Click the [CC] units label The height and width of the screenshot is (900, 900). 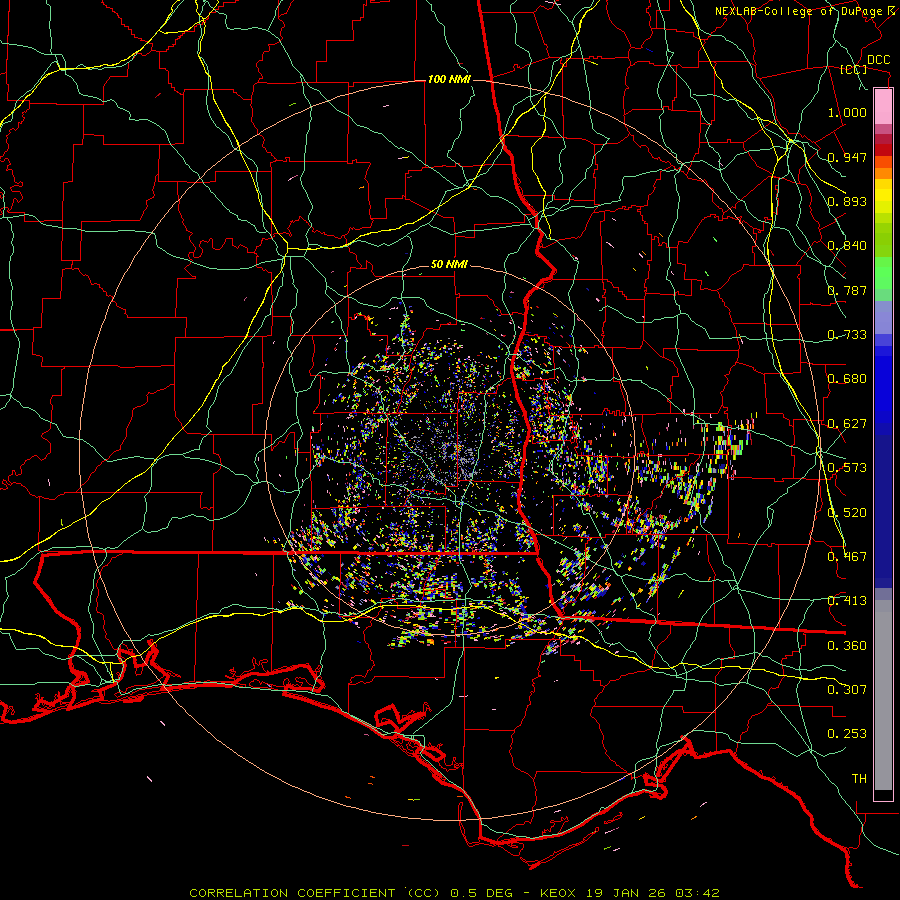coord(854,69)
